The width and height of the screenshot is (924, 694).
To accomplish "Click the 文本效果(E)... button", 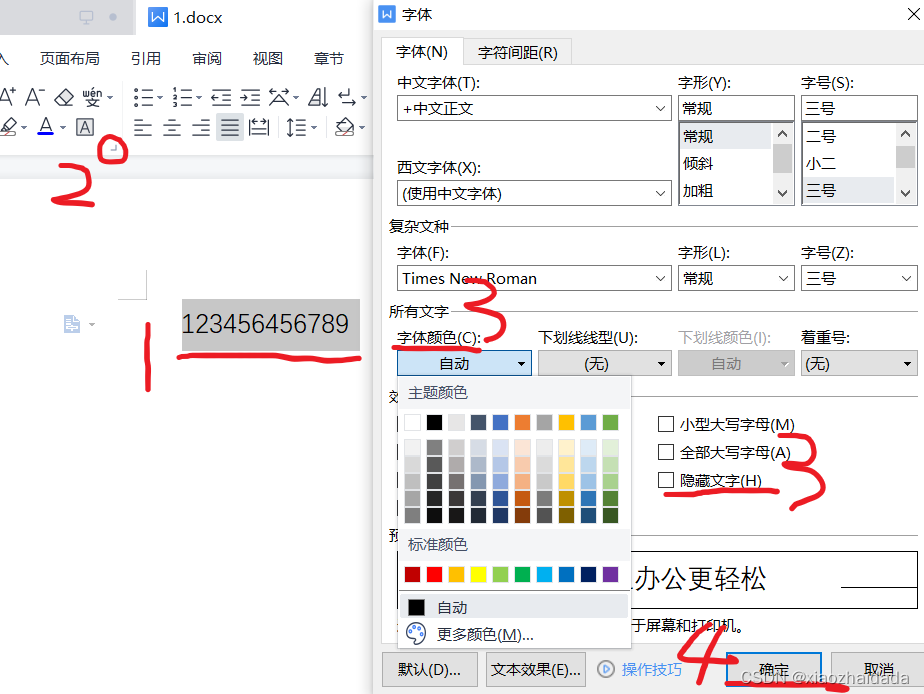I will (x=536, y=669).
